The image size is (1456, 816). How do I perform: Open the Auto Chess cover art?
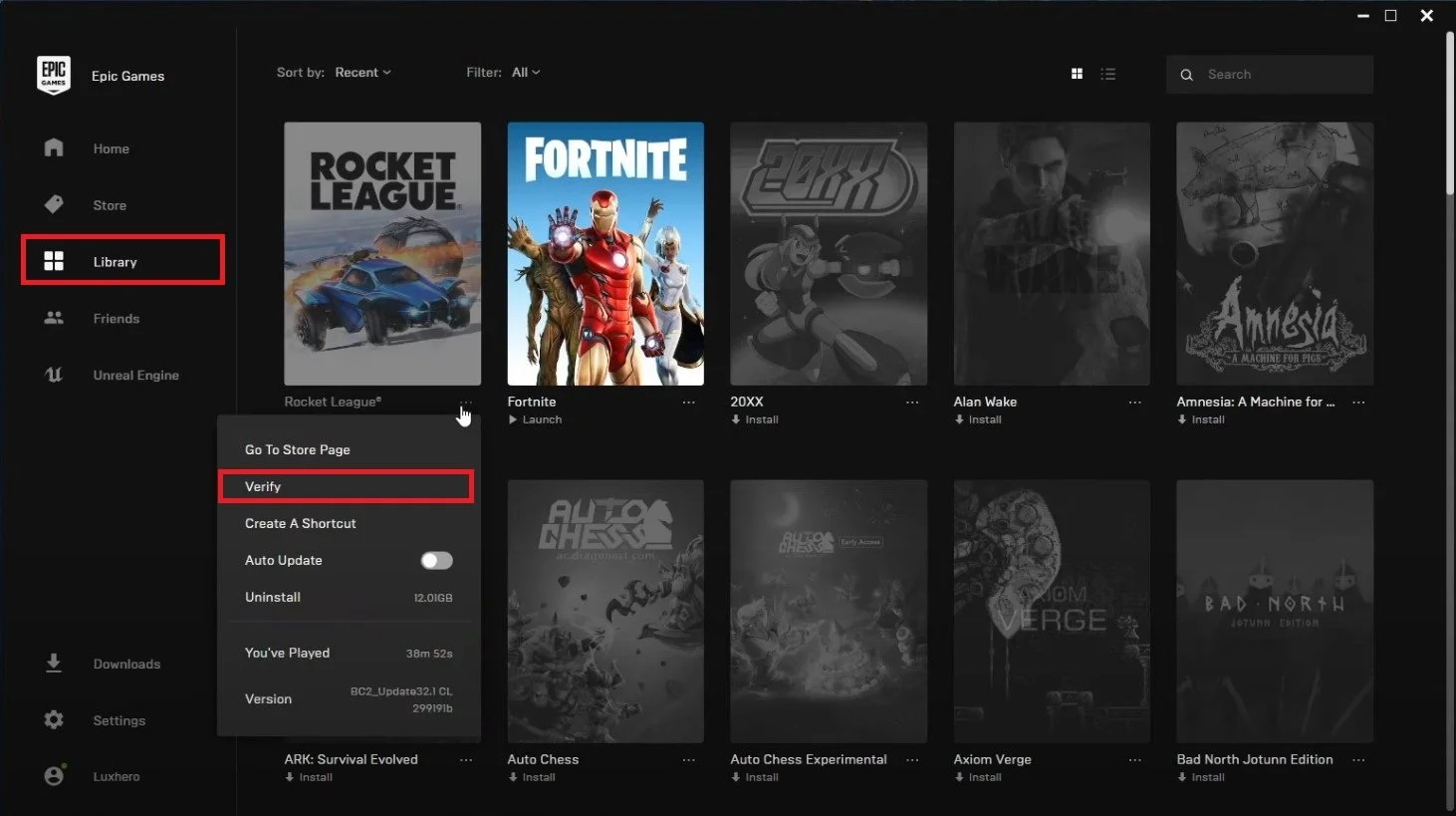click(606, 612)
